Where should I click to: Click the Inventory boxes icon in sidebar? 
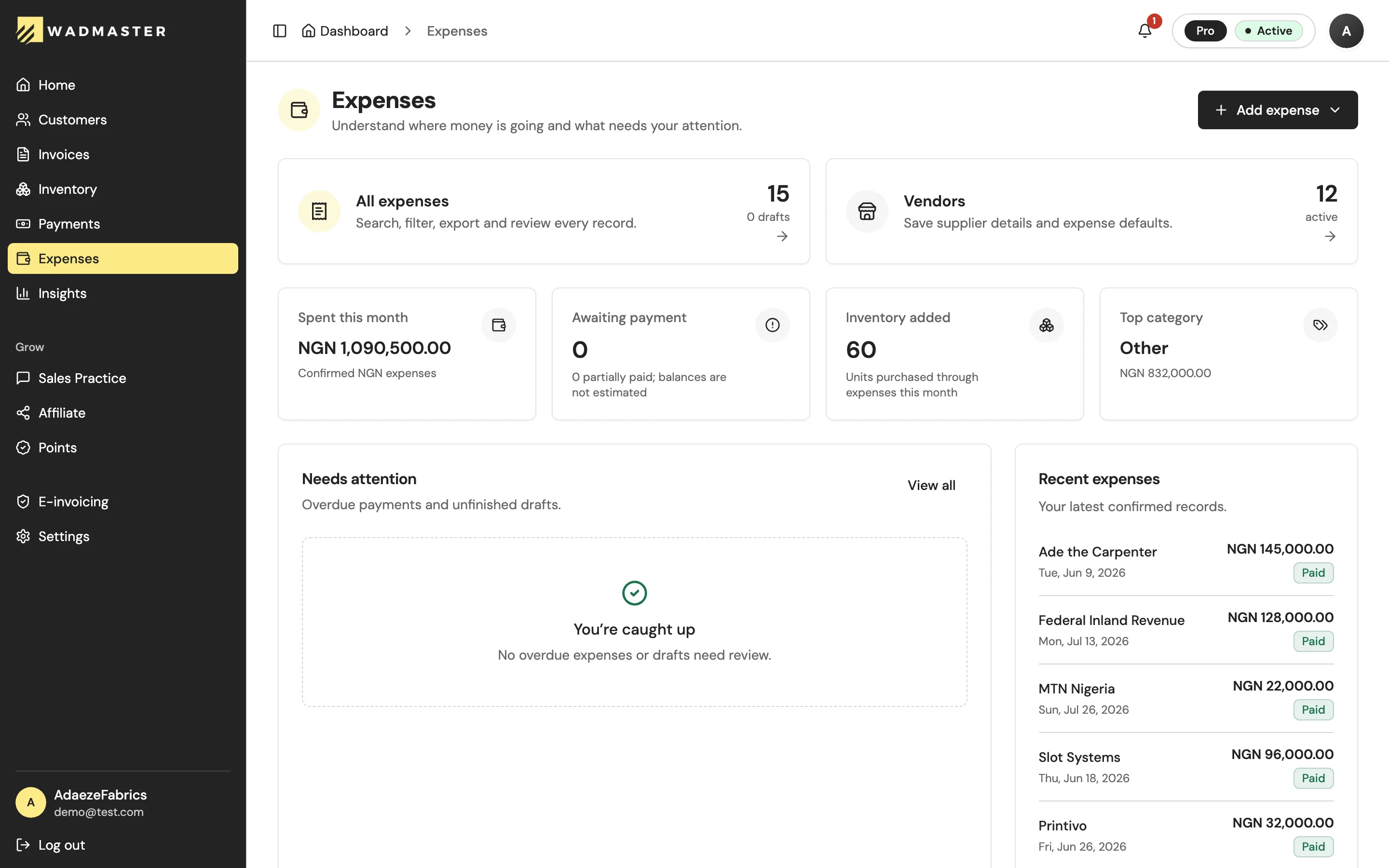[23, 189]
